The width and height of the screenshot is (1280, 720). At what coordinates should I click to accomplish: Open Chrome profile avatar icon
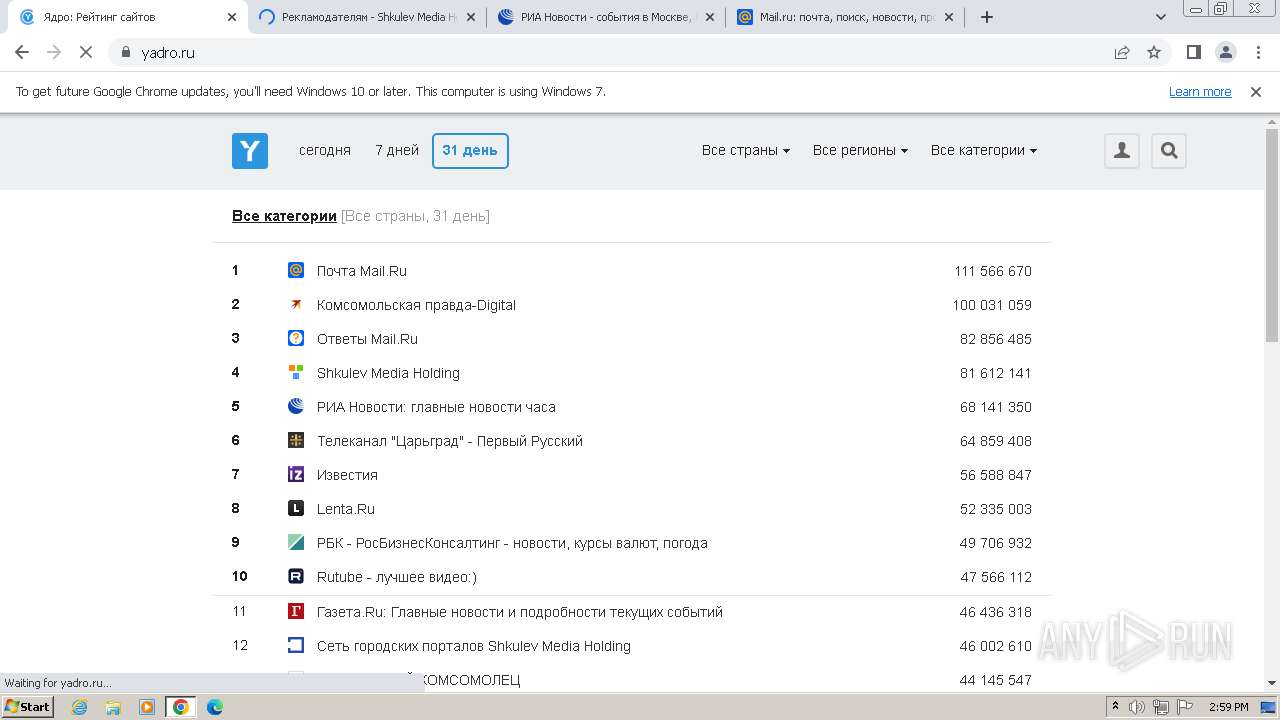pos(1226,52)
